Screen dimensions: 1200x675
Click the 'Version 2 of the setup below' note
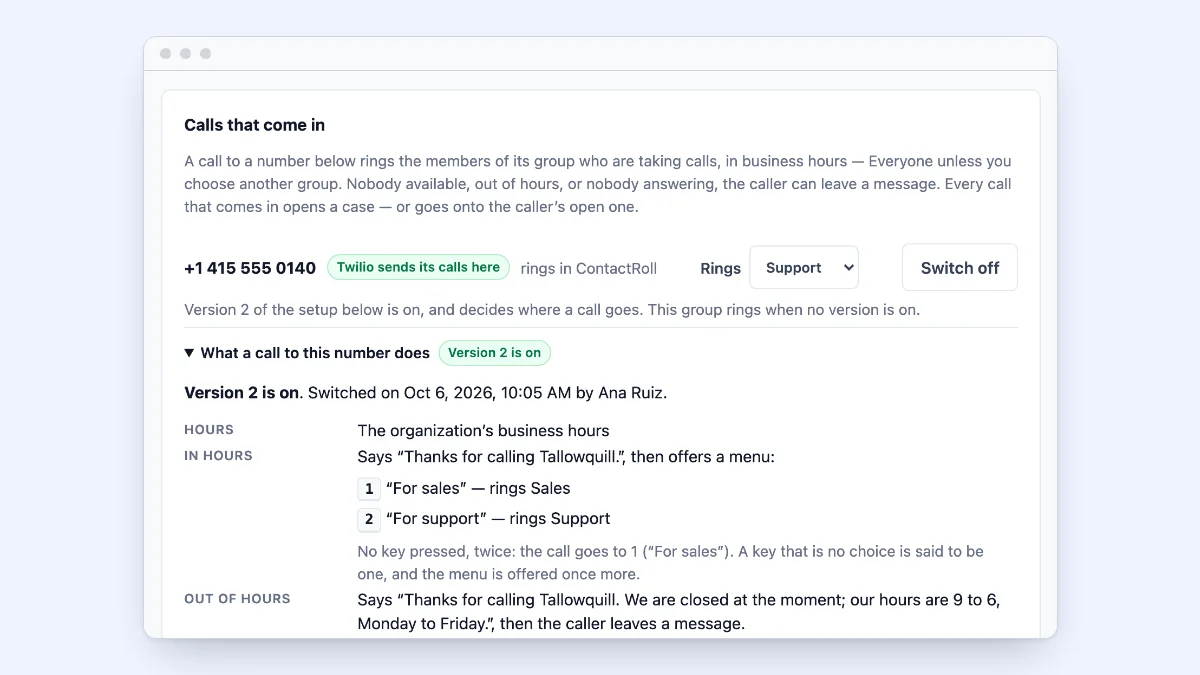click(x=552, y=310)
